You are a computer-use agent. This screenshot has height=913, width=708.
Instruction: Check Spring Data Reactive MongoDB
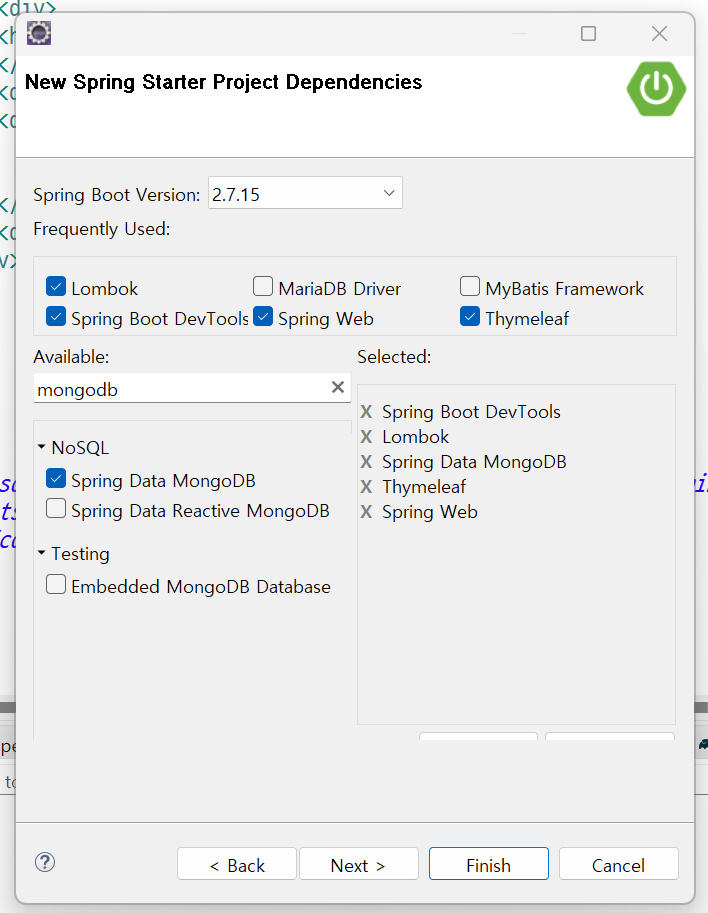[56, 509]
